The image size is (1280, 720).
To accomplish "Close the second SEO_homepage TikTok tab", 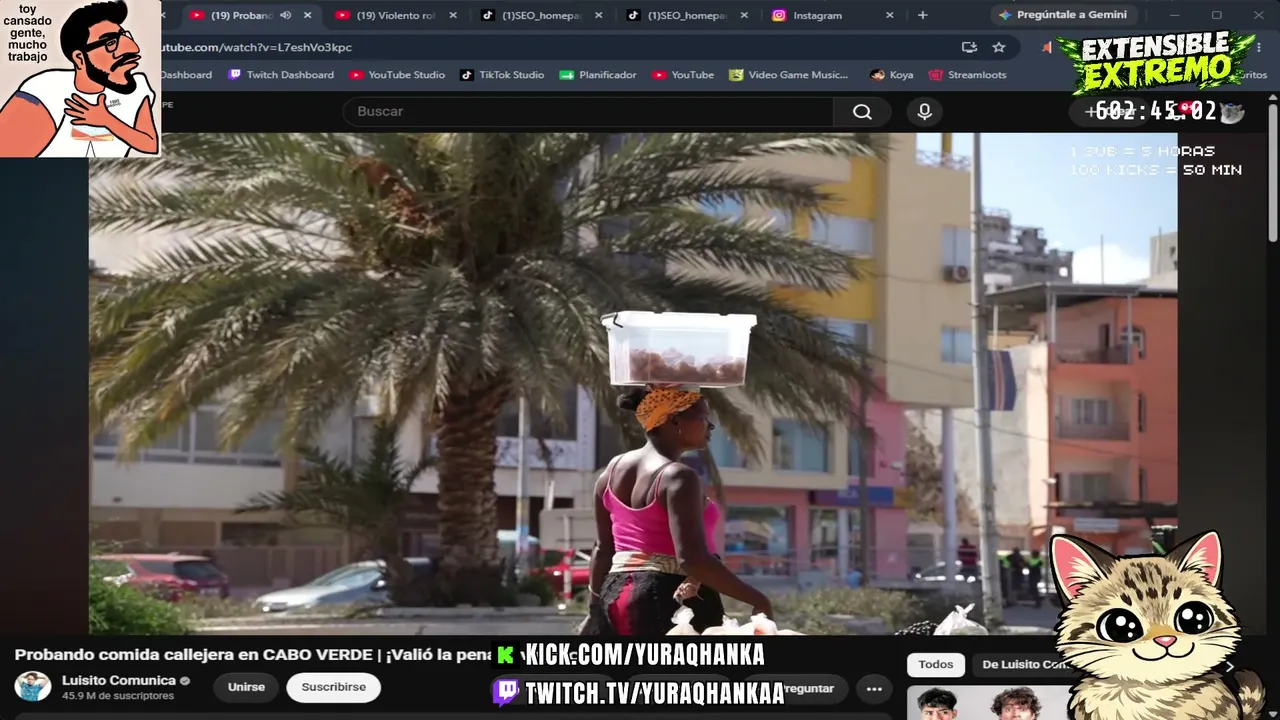I will tap(744, 15).
